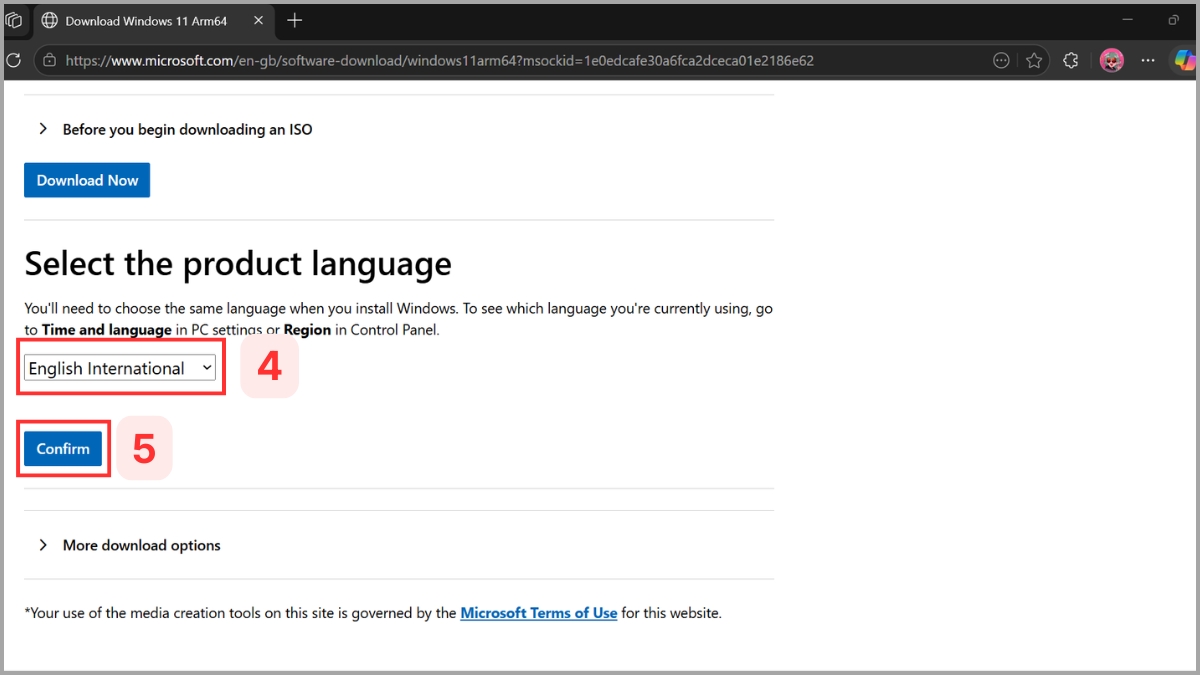1200x675 pixels.
Task: Click the favorites star icon
Action: click(1035, 60)
